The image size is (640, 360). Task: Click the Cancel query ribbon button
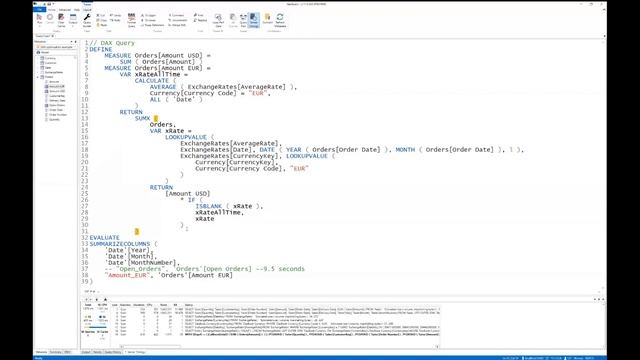pyautogui.click(x=50, y=19)
